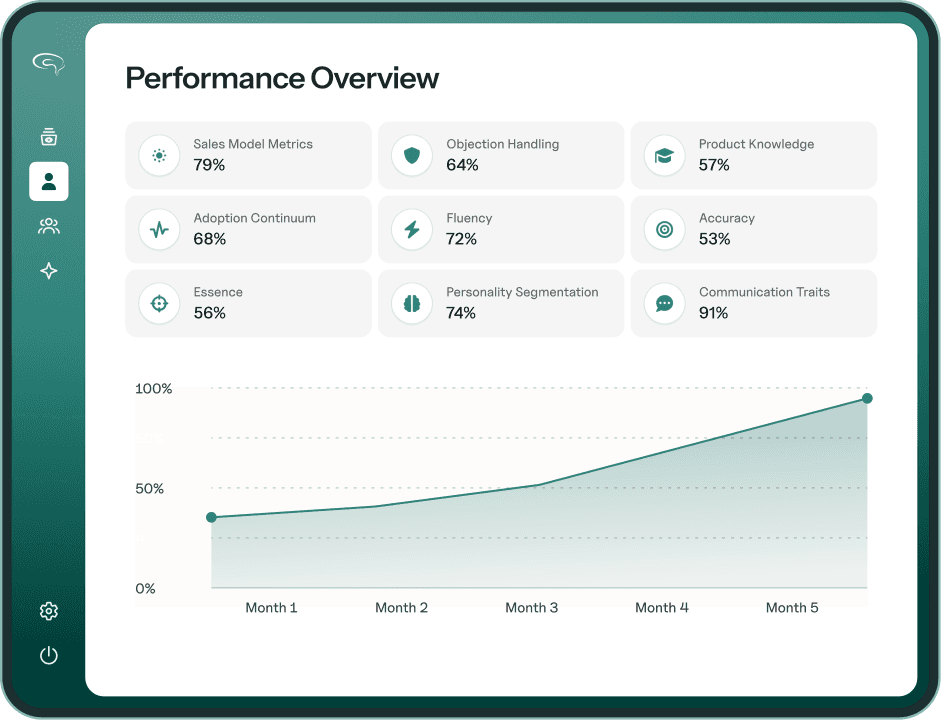The height and width of the screenshot is (720, 941).
Task: Open the Fluency card
Action: 501,229
